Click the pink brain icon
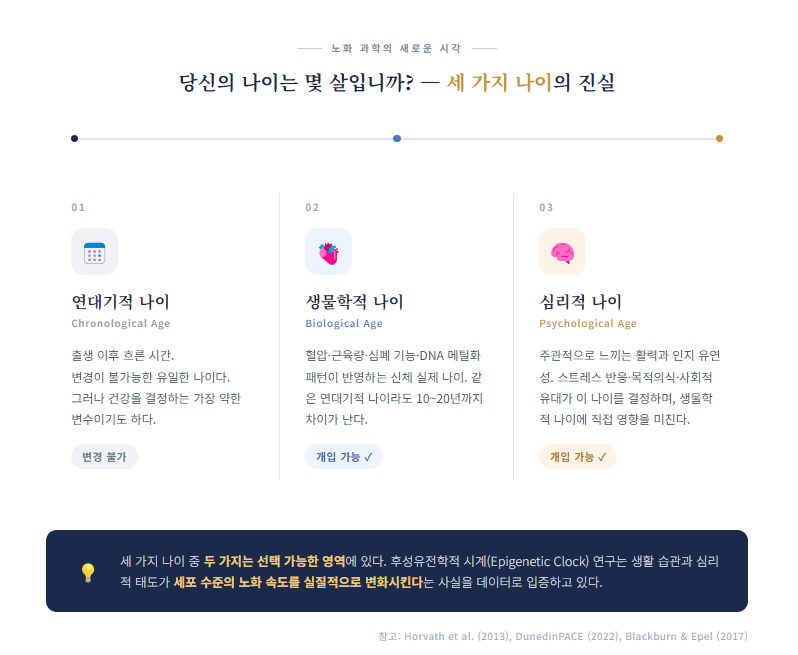The width and height of the screenshot is (798, 655). [x=562, y=252]
